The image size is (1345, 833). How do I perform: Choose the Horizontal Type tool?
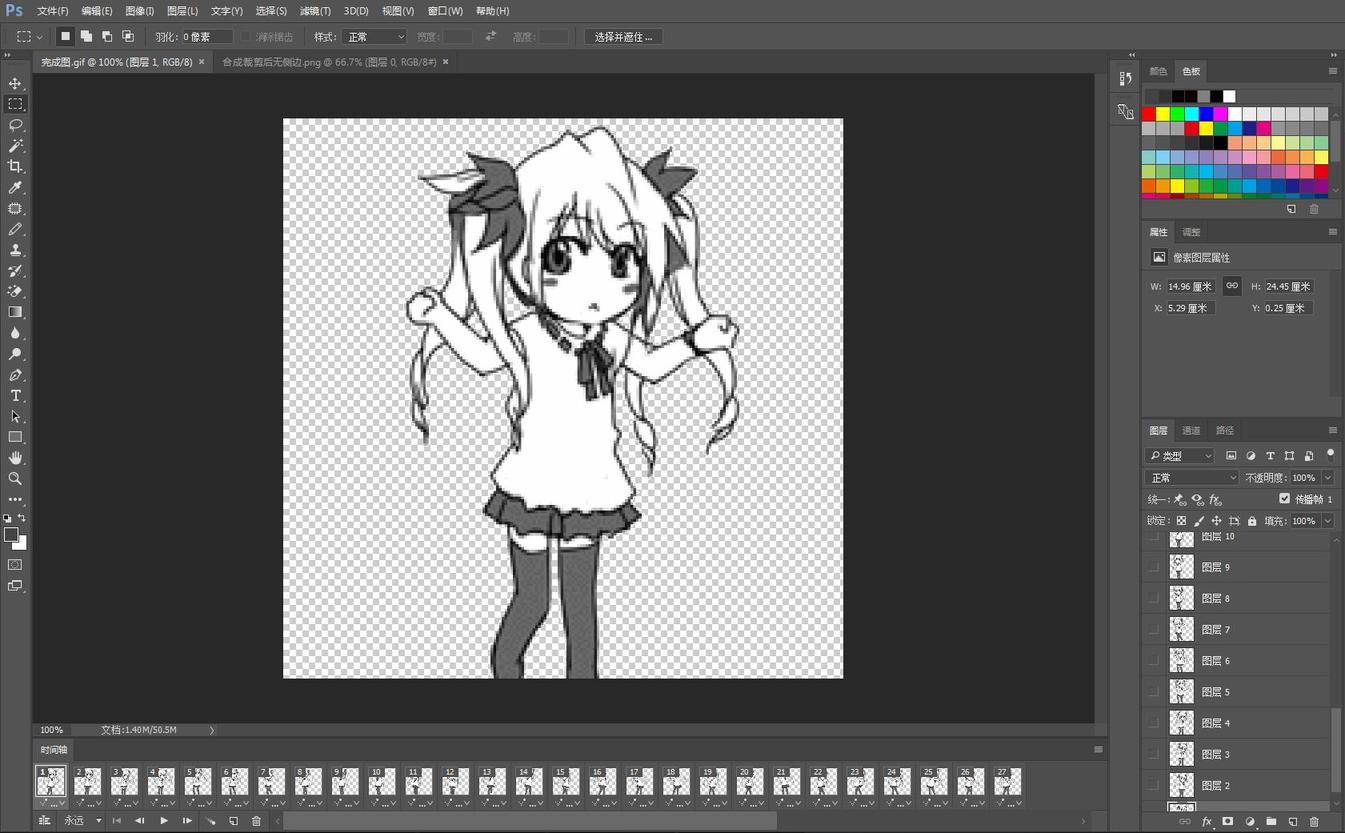(15, 396)
